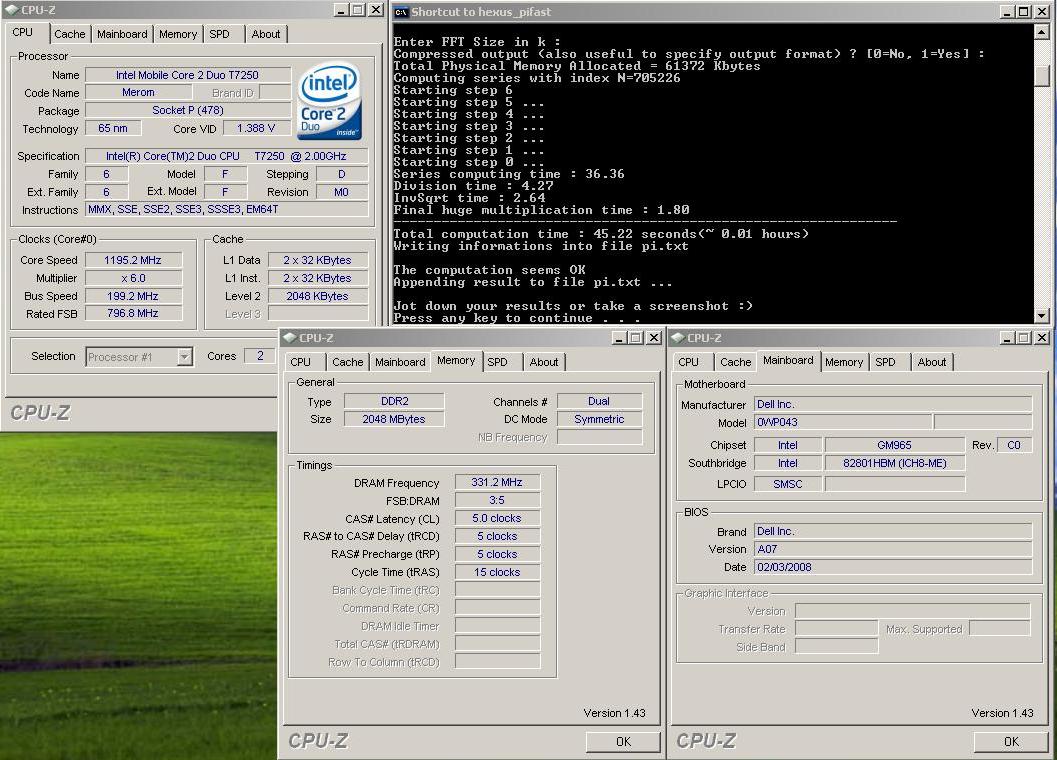Click the Instructions field listing MMX, SSE
The image size is (1057, 760).
[227, 210]
